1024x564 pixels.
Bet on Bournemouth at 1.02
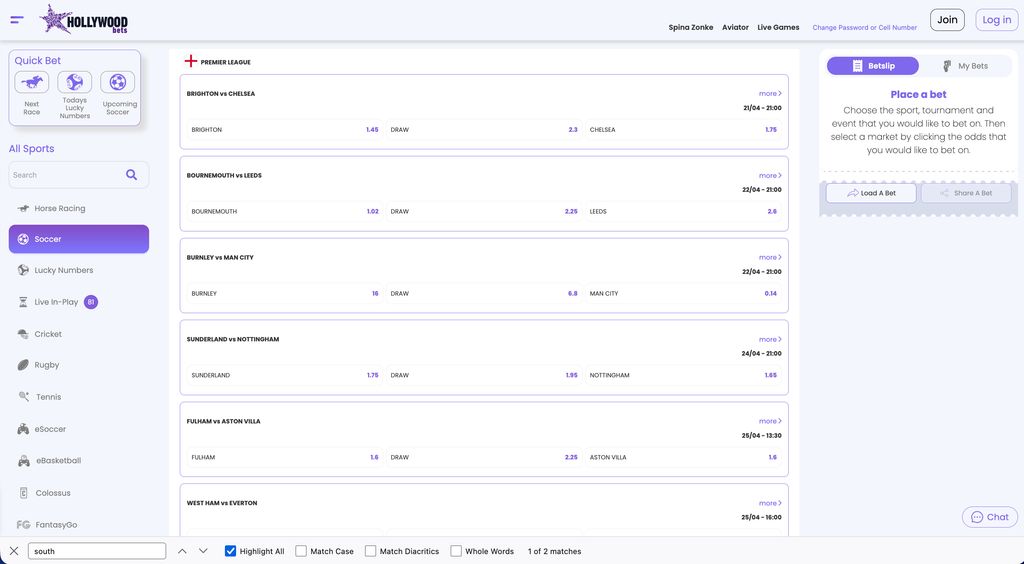click(x=285, y=212)
